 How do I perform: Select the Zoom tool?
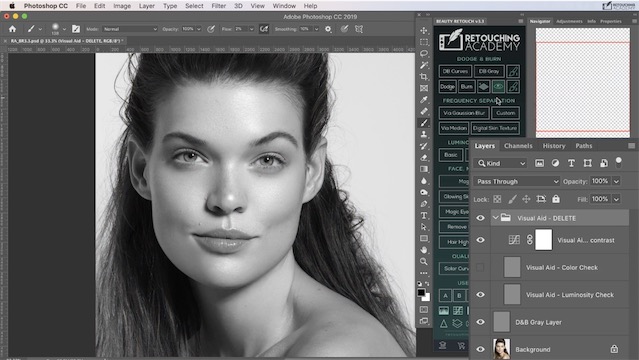tap(424, 261)
